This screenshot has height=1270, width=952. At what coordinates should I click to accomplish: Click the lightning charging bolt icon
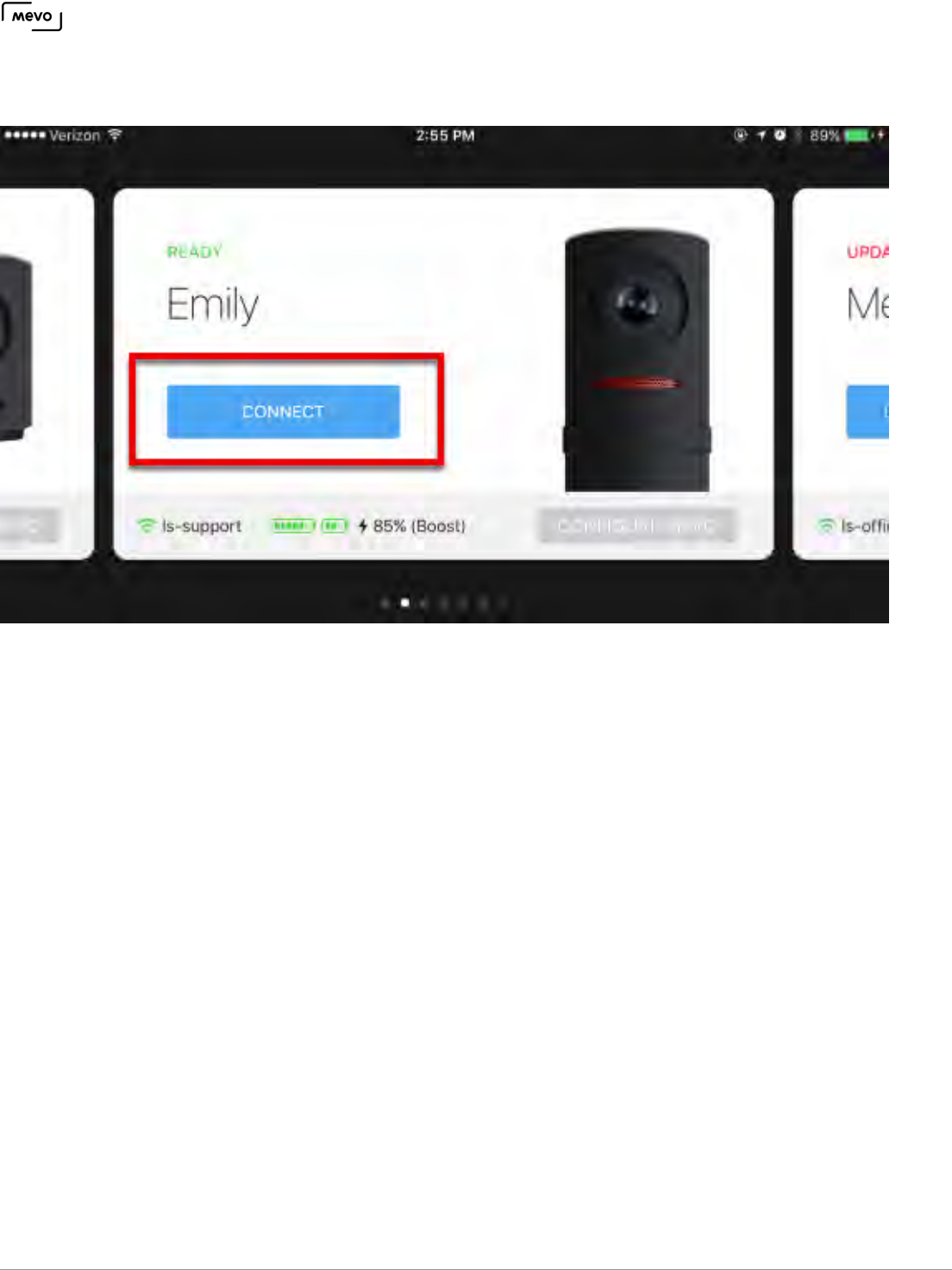click(362, 525)
